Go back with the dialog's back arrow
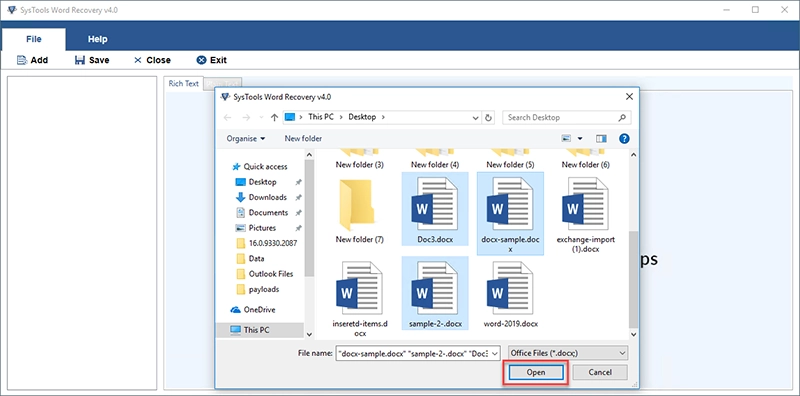The image size is (800, 396). point(228,117)
